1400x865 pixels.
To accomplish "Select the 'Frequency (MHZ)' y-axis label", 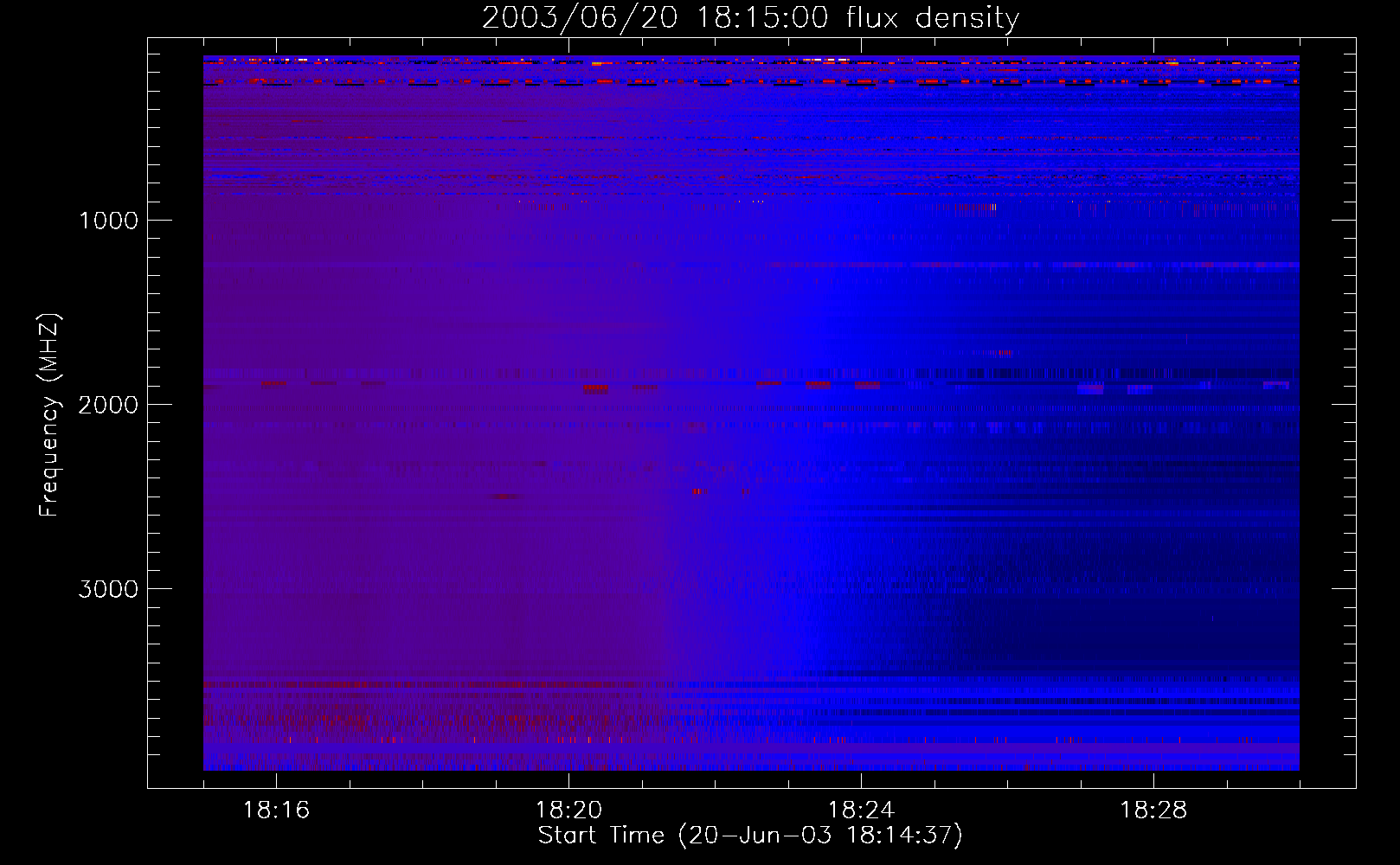I will (x=48, y=415).
